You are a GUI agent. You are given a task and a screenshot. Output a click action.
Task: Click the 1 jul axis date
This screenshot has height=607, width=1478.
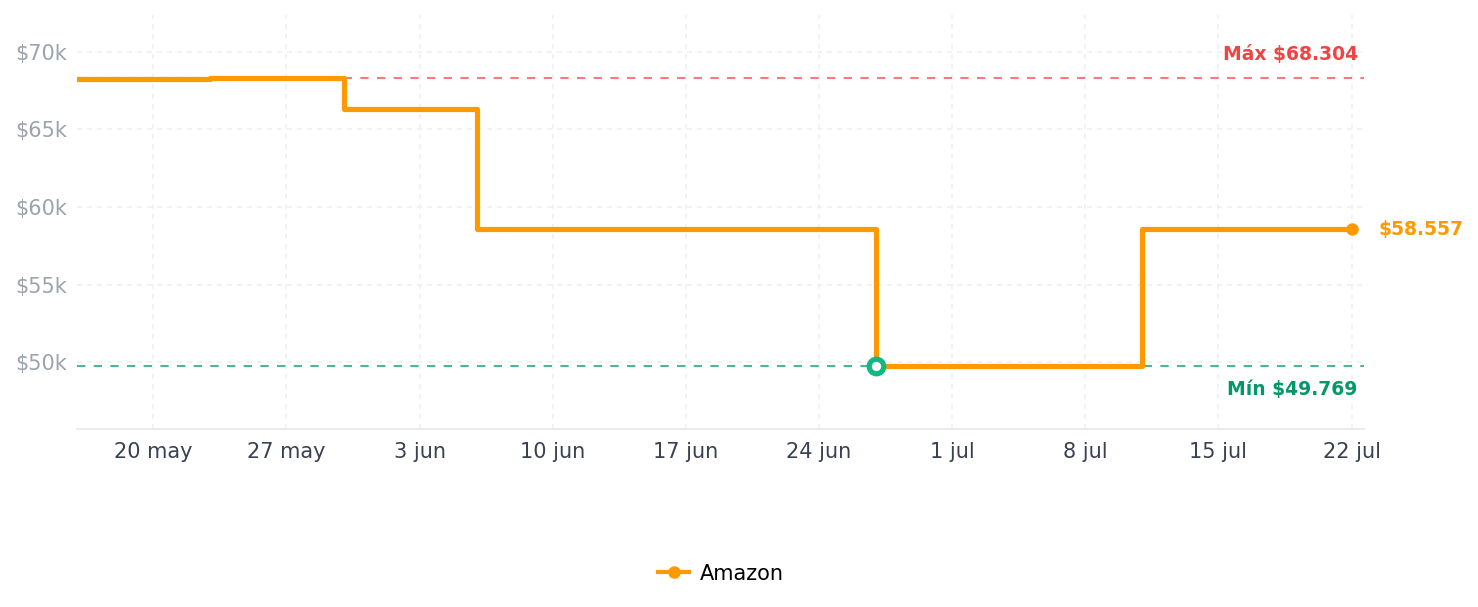tap(952, 452)
